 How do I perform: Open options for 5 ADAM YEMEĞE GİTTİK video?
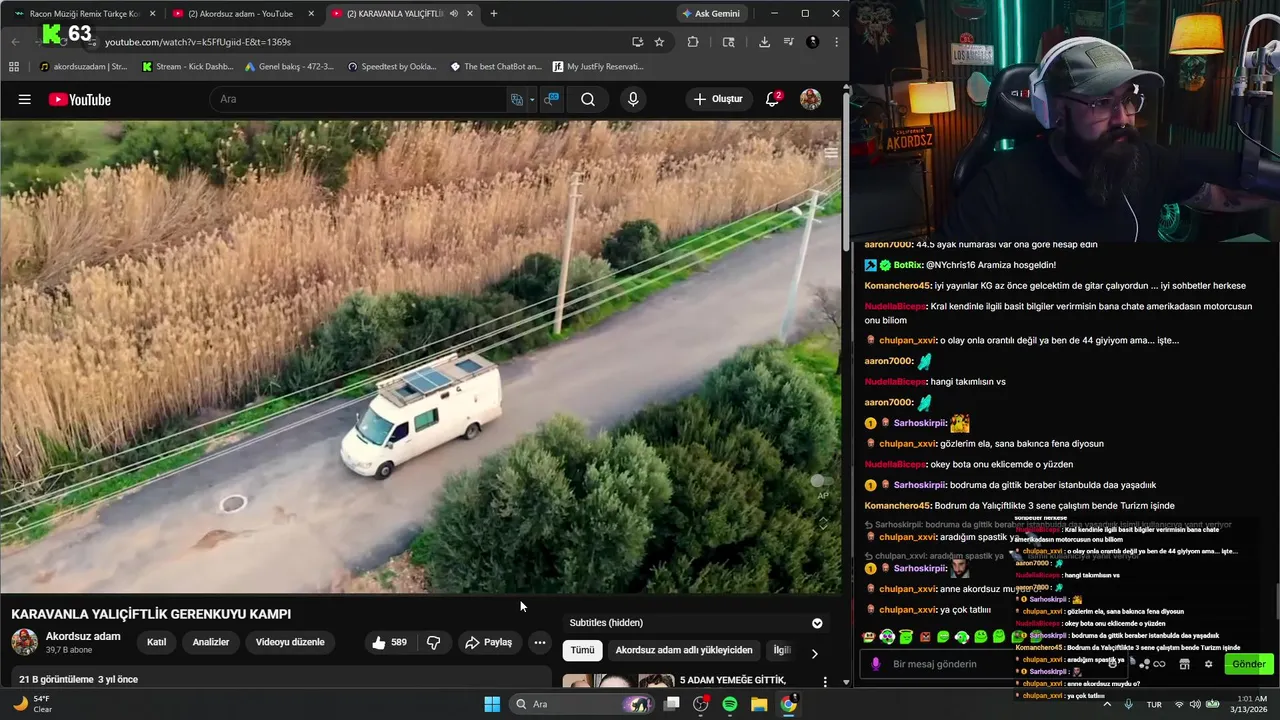pyautogui.click(x=825, y=682)
